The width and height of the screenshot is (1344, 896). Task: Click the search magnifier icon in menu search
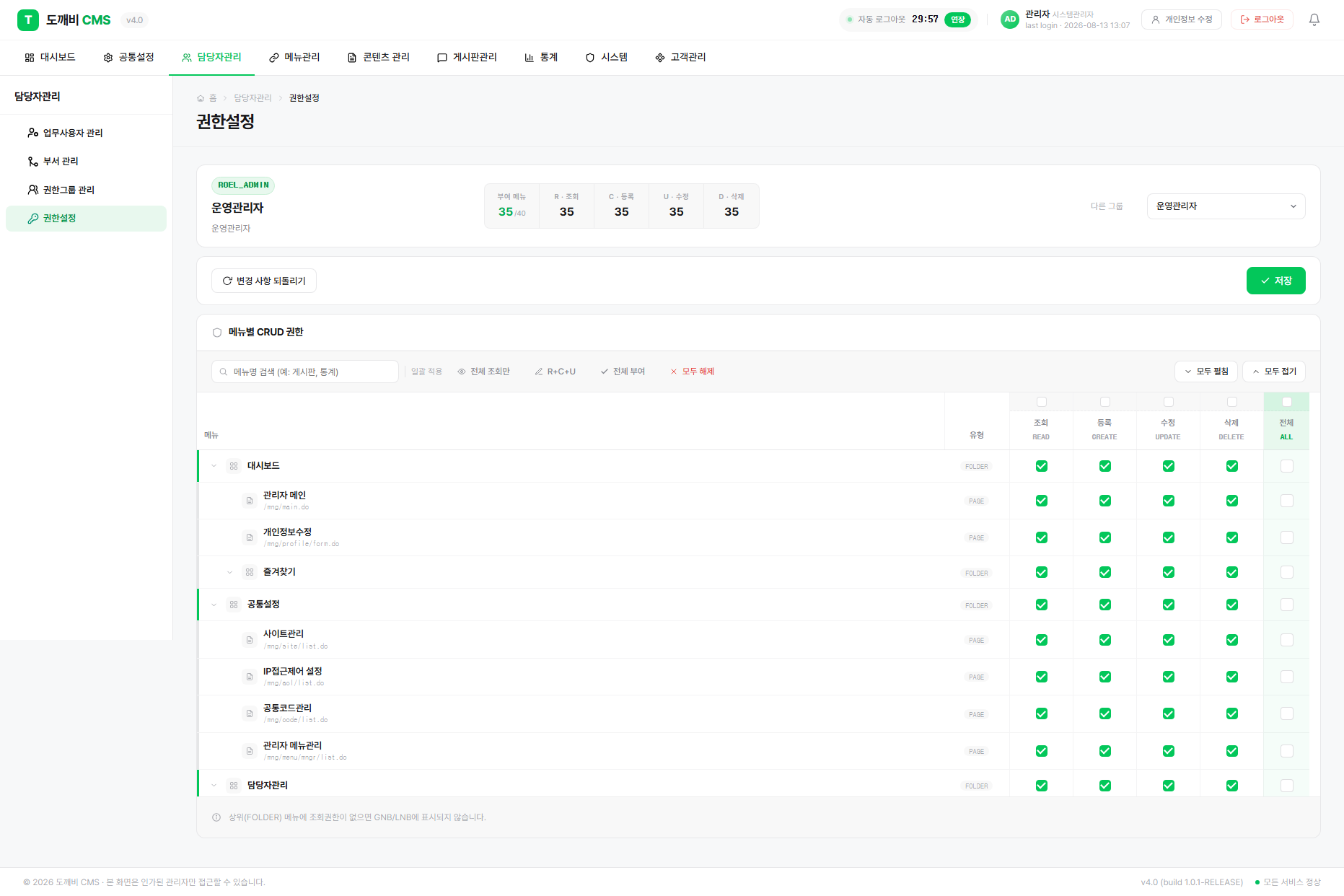(x=224, y=372)
